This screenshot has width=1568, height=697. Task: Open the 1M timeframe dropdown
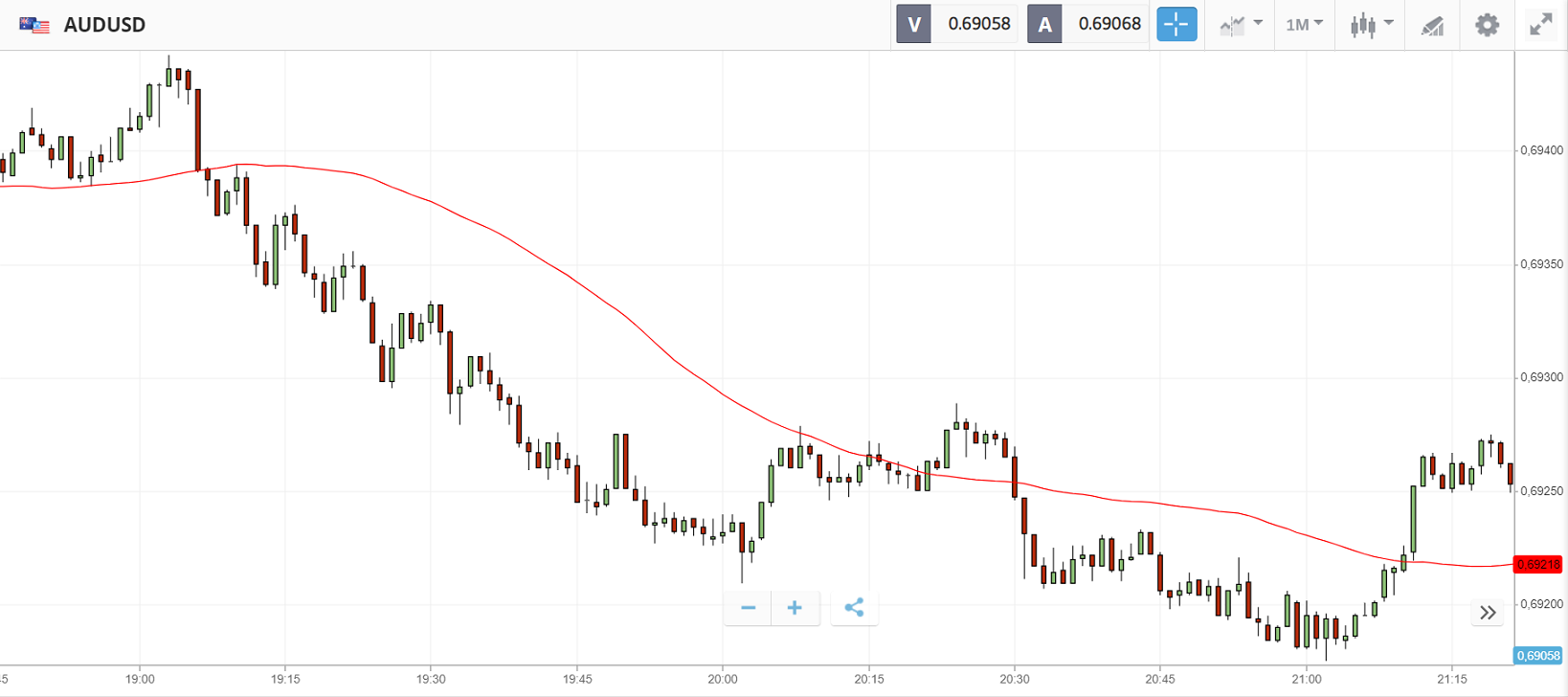[1304, 25]
